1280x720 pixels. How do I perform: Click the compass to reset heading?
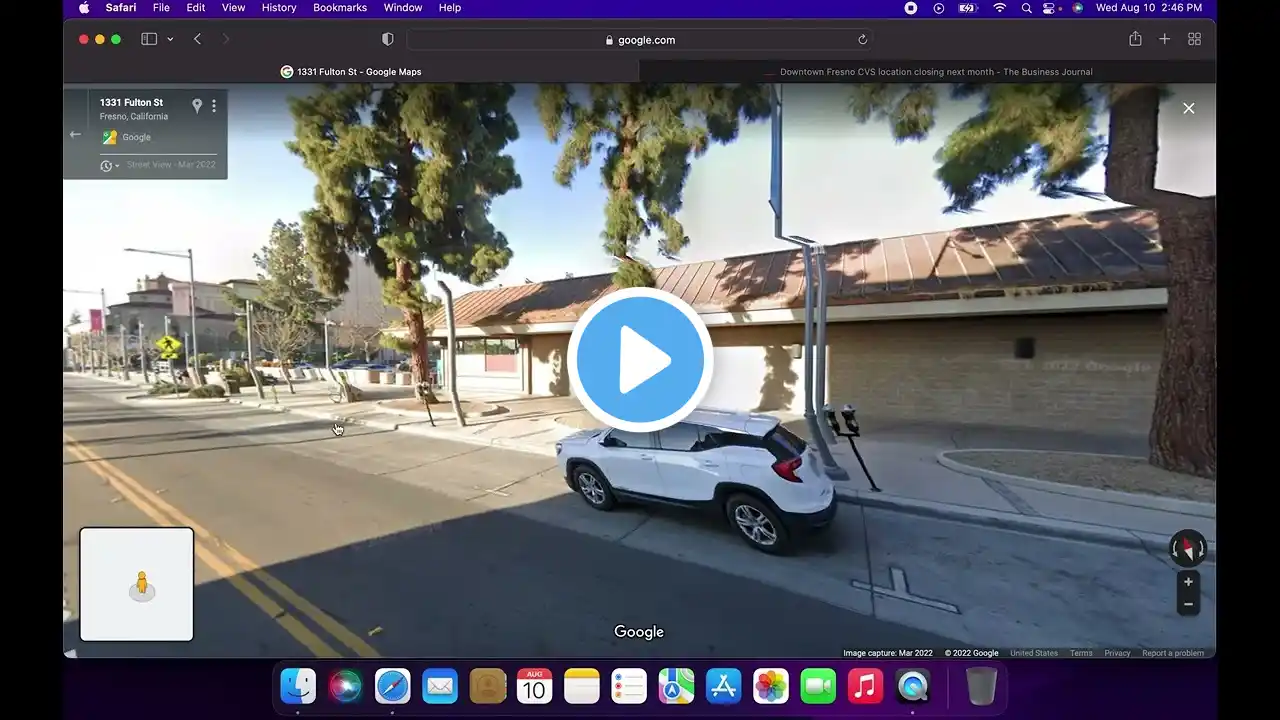tap(1188, 548)
